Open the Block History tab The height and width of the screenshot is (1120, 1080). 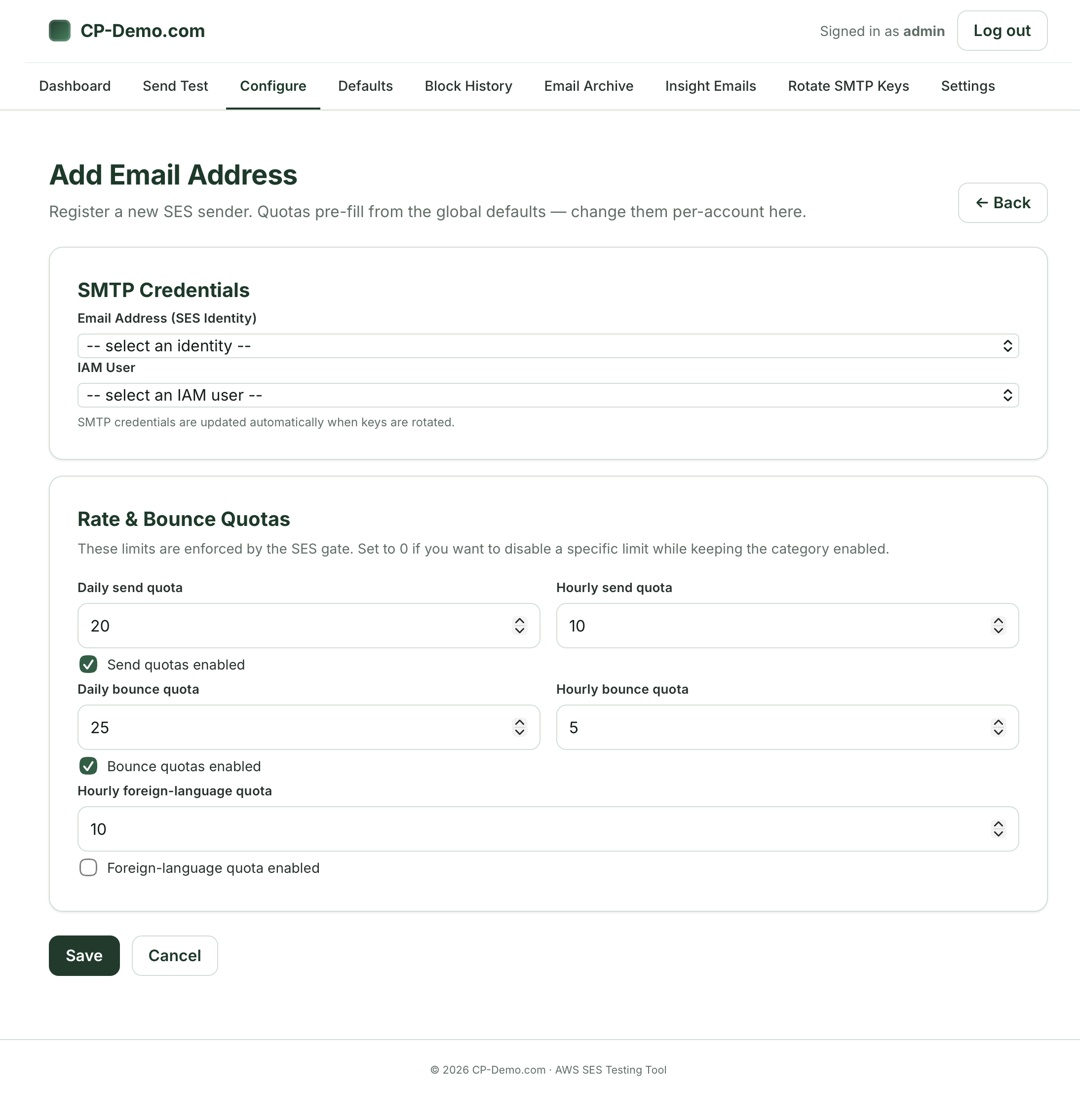click(x=468, y=86)
